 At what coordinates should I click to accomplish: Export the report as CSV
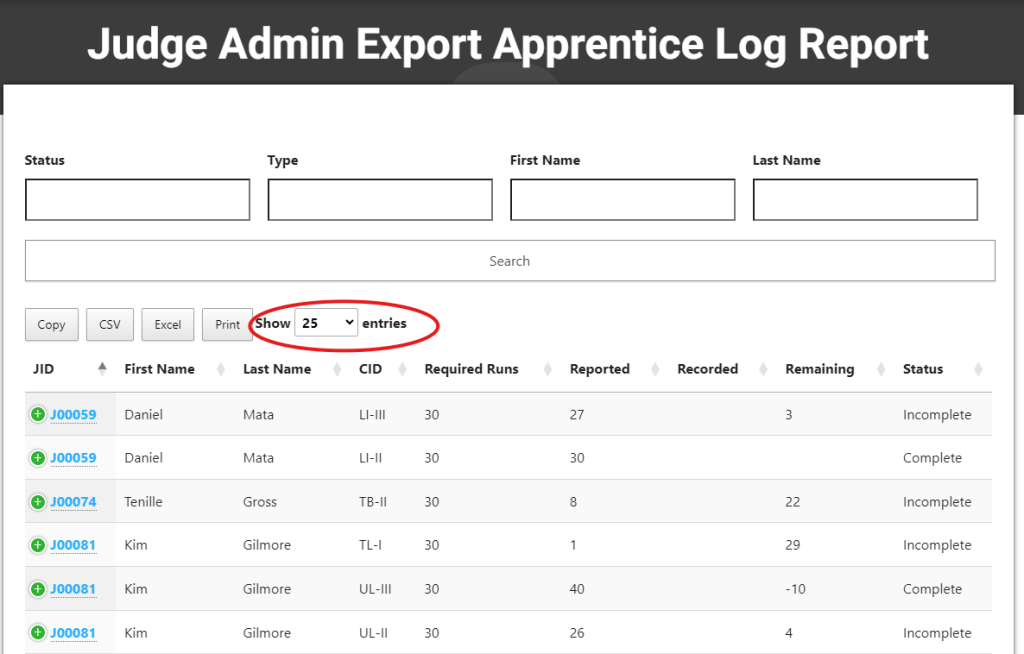tap(110, 324)
